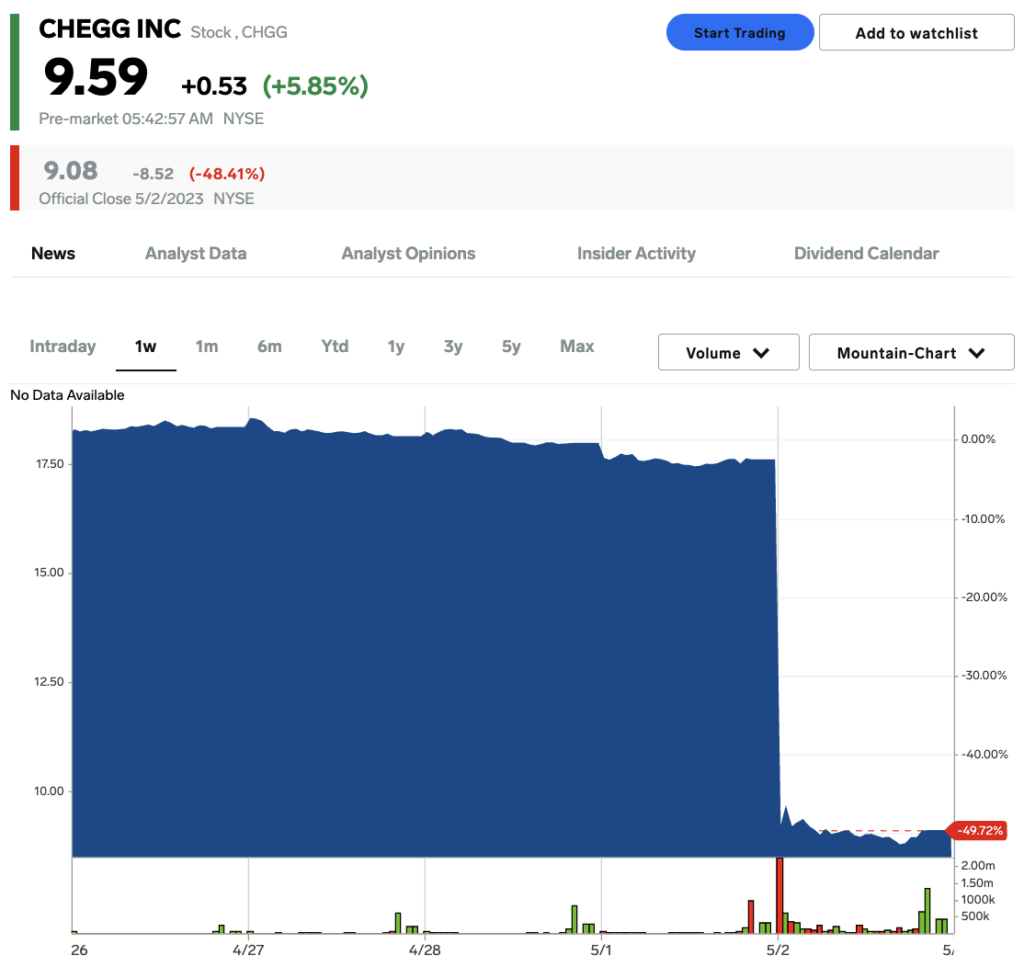Click the pre-market price 9.59
The image size is (1024, 967).
(96, 77)
